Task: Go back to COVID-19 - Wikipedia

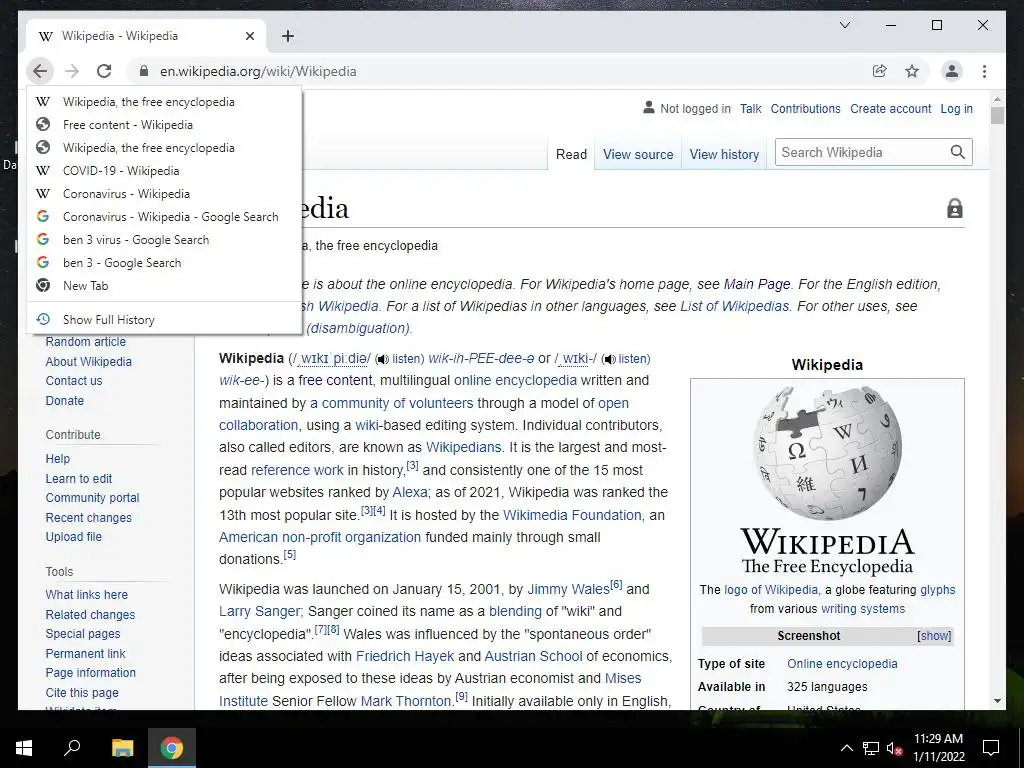Action: click(x=165, y=170)
